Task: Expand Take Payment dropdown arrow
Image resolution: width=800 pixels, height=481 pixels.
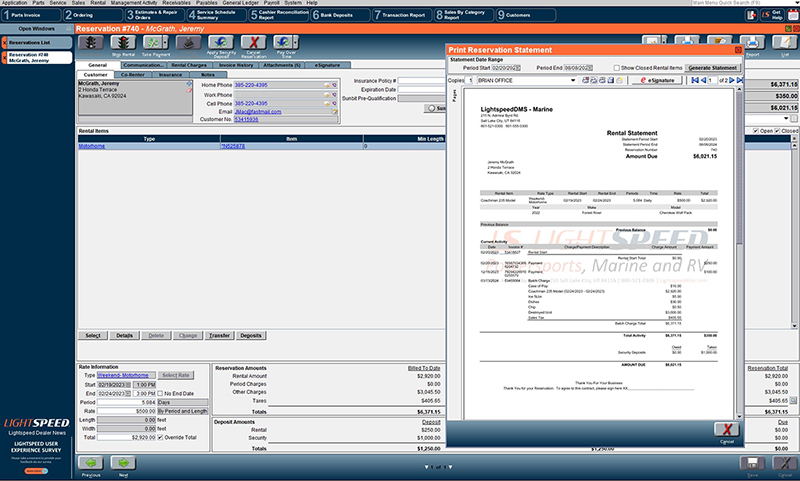Action: pos(165,43)
